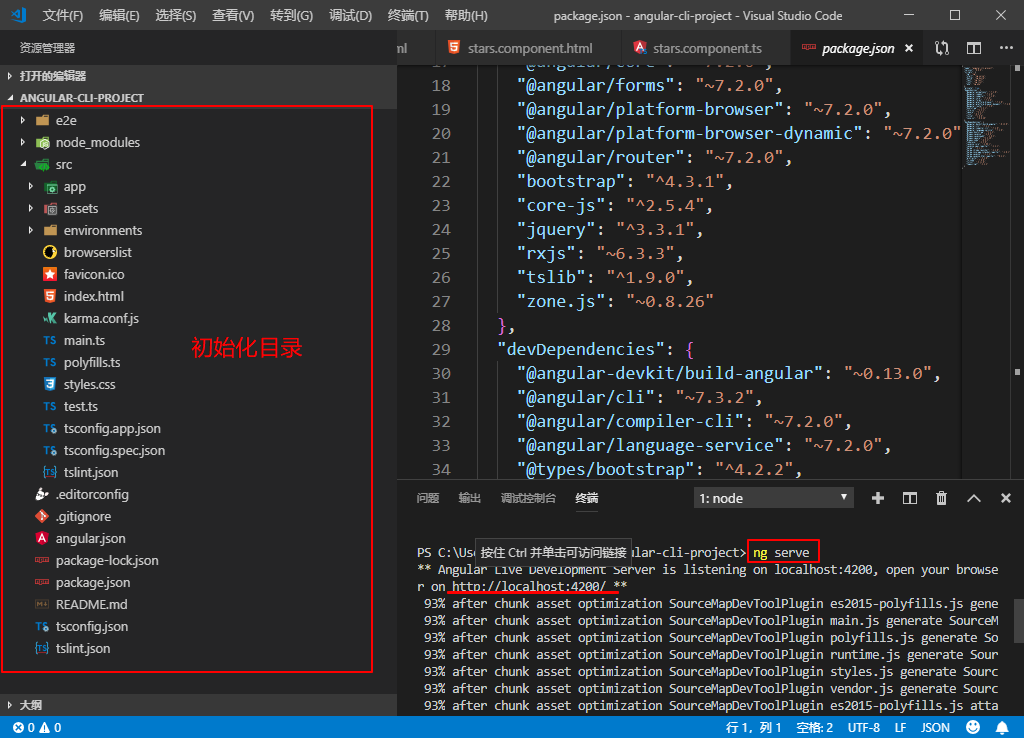
Task: Open tsconfig.spec.json file
Action: point(114,450)
